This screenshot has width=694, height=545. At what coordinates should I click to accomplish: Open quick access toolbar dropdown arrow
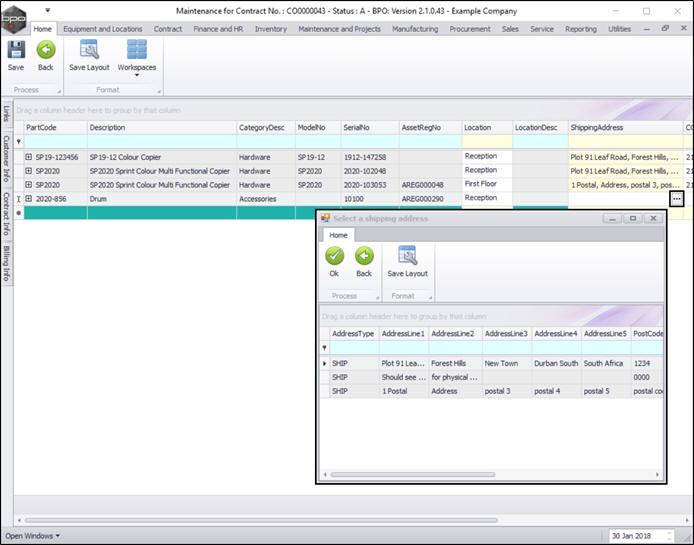pos(47,10)
